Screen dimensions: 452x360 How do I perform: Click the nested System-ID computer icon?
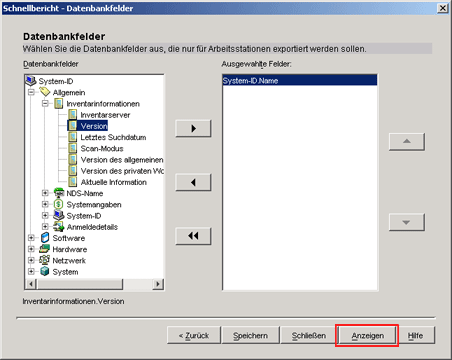(59, 215)
